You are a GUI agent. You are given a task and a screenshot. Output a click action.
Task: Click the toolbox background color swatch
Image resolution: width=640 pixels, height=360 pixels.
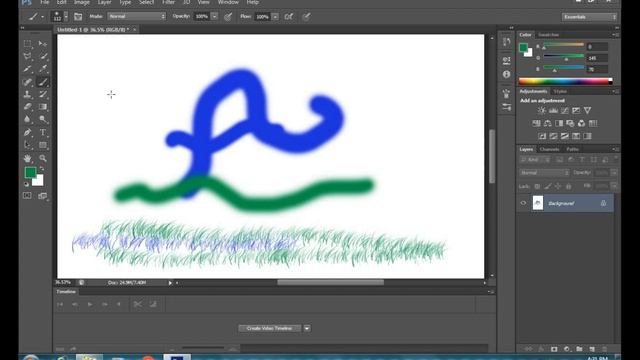[38, 181]
